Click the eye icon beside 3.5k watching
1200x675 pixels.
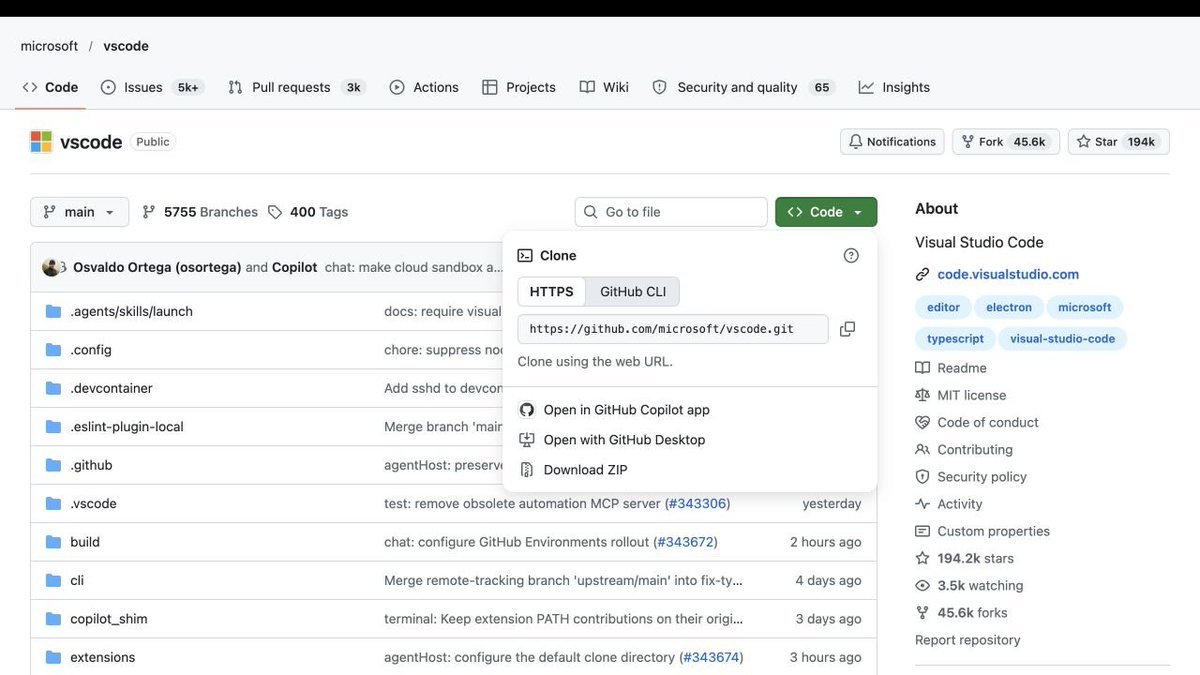(x=922, y=586)
